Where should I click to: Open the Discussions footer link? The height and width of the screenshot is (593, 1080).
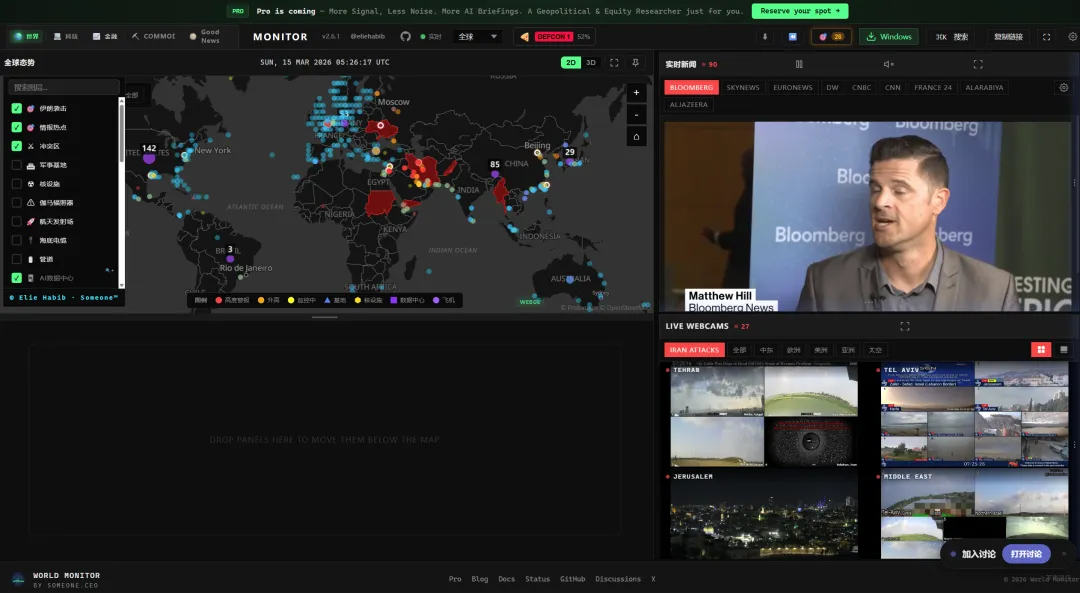[x=618, y=579]
